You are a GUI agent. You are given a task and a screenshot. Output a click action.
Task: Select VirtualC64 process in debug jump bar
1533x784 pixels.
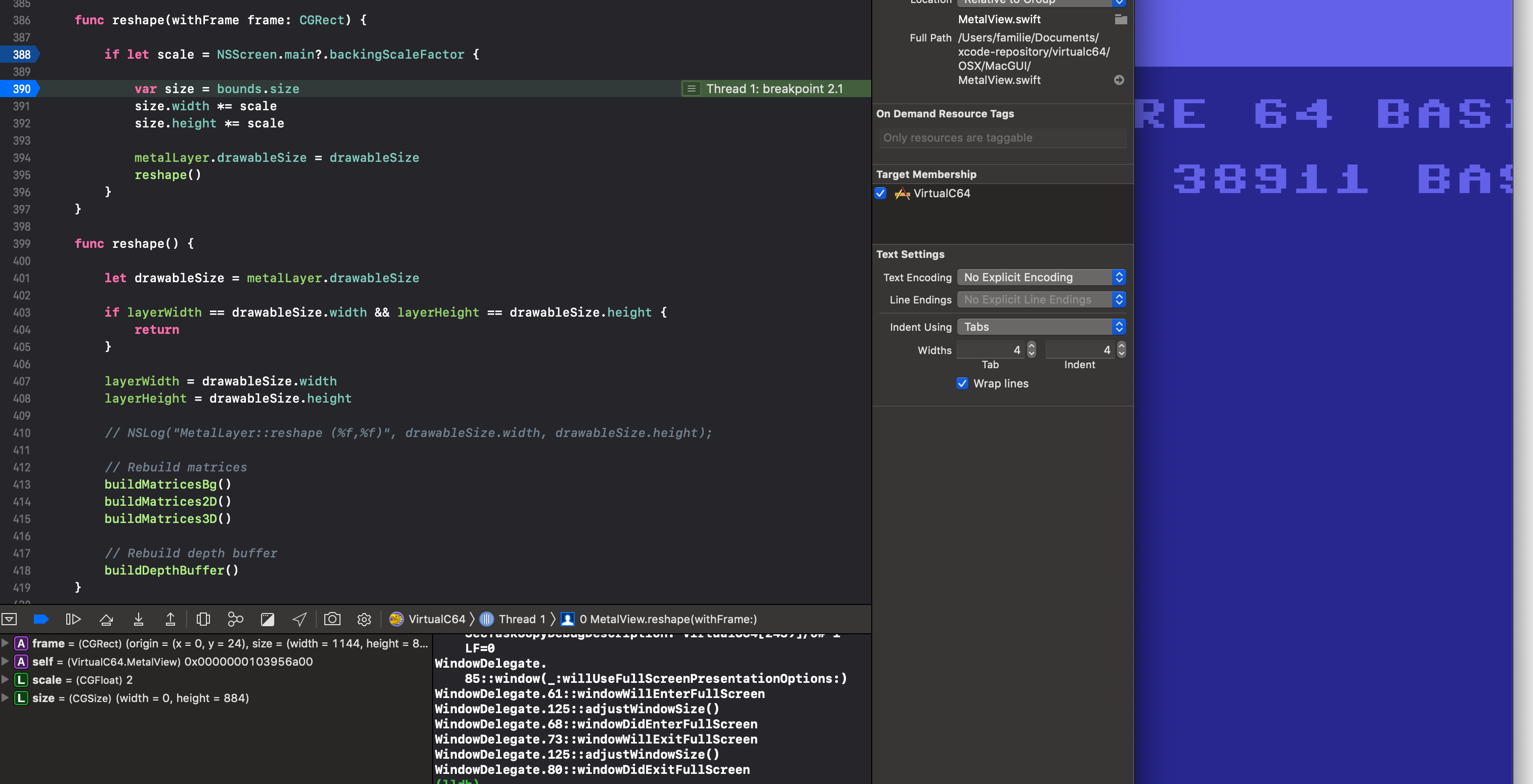point(428,619)
